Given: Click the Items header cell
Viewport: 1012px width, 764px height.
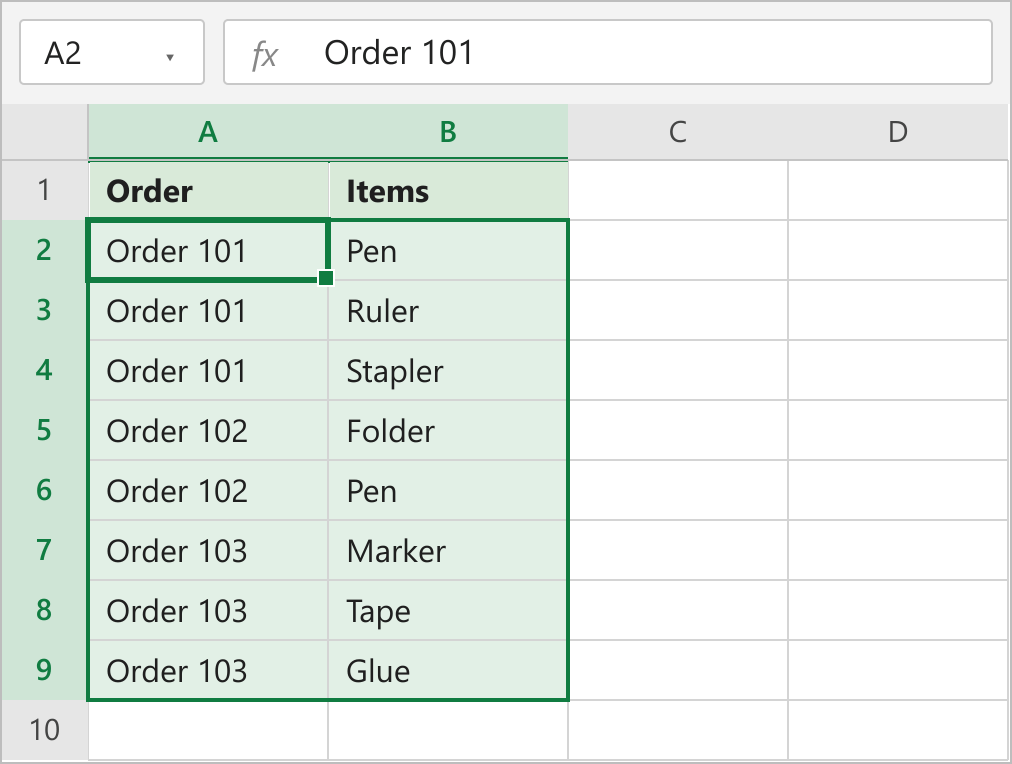Looking at the screenshot, I should [448, 190].
